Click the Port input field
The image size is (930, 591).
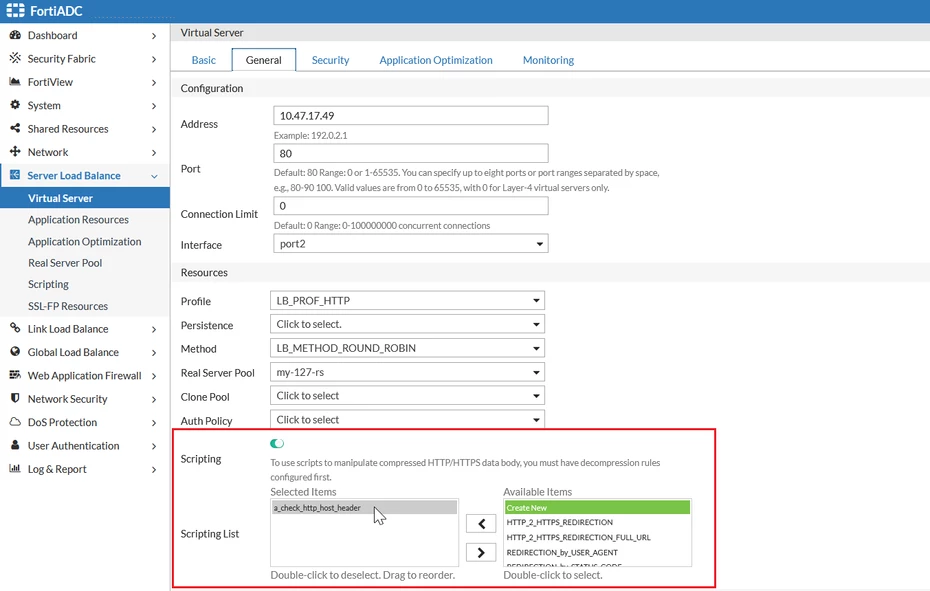pyautogui.click(x=411, y=154)
